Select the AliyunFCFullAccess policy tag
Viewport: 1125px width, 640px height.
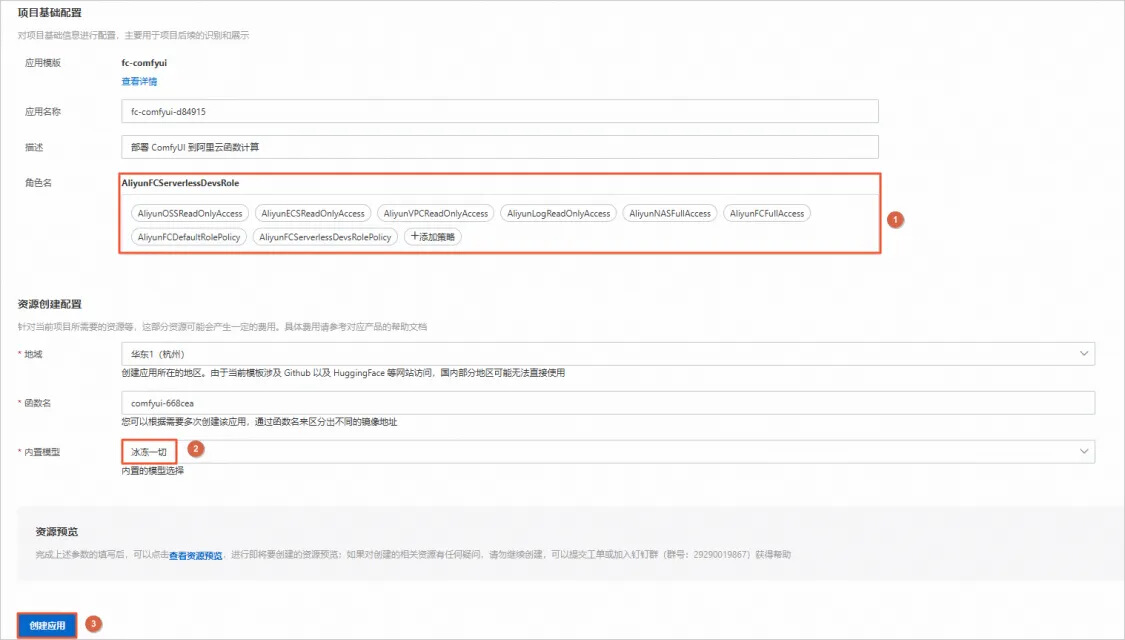point(767,213)
